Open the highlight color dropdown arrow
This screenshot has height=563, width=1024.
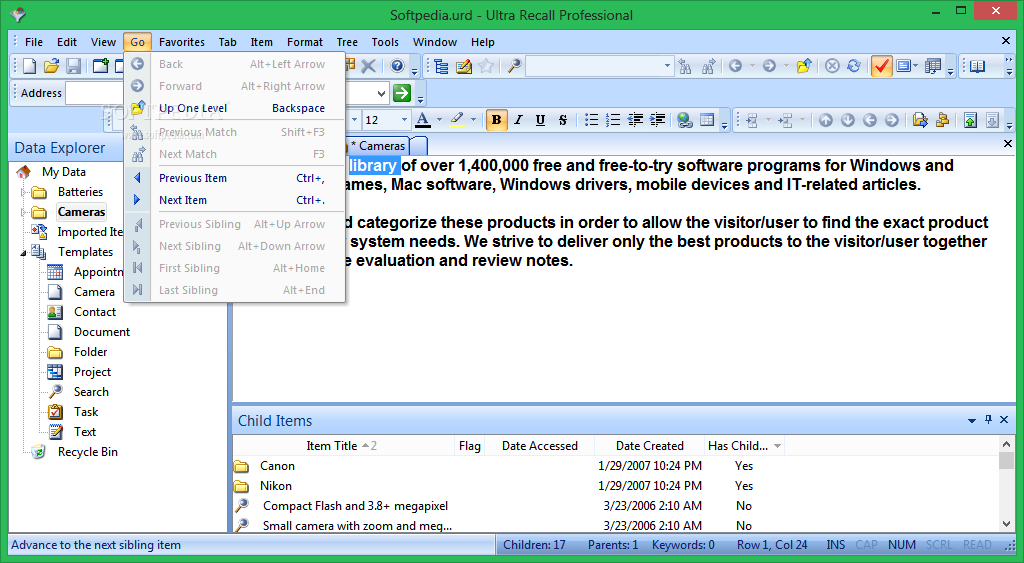click(473, 120)
